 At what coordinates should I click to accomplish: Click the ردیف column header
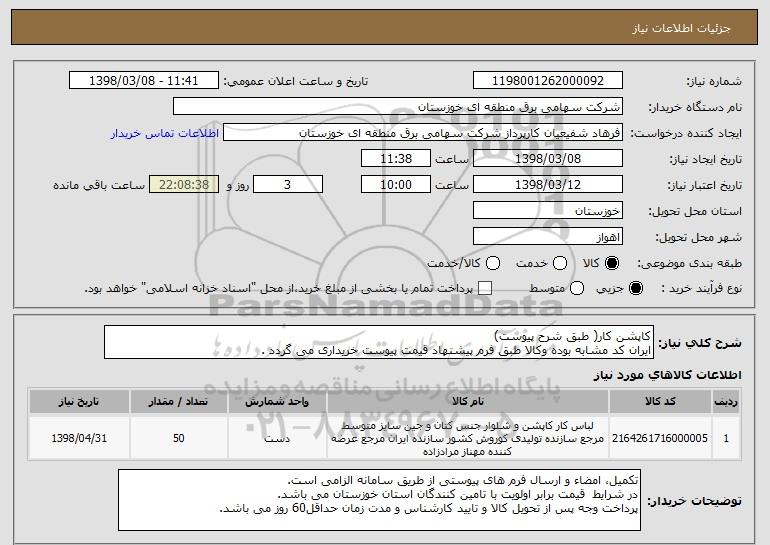pyautogui.click(x=726, y=402)
